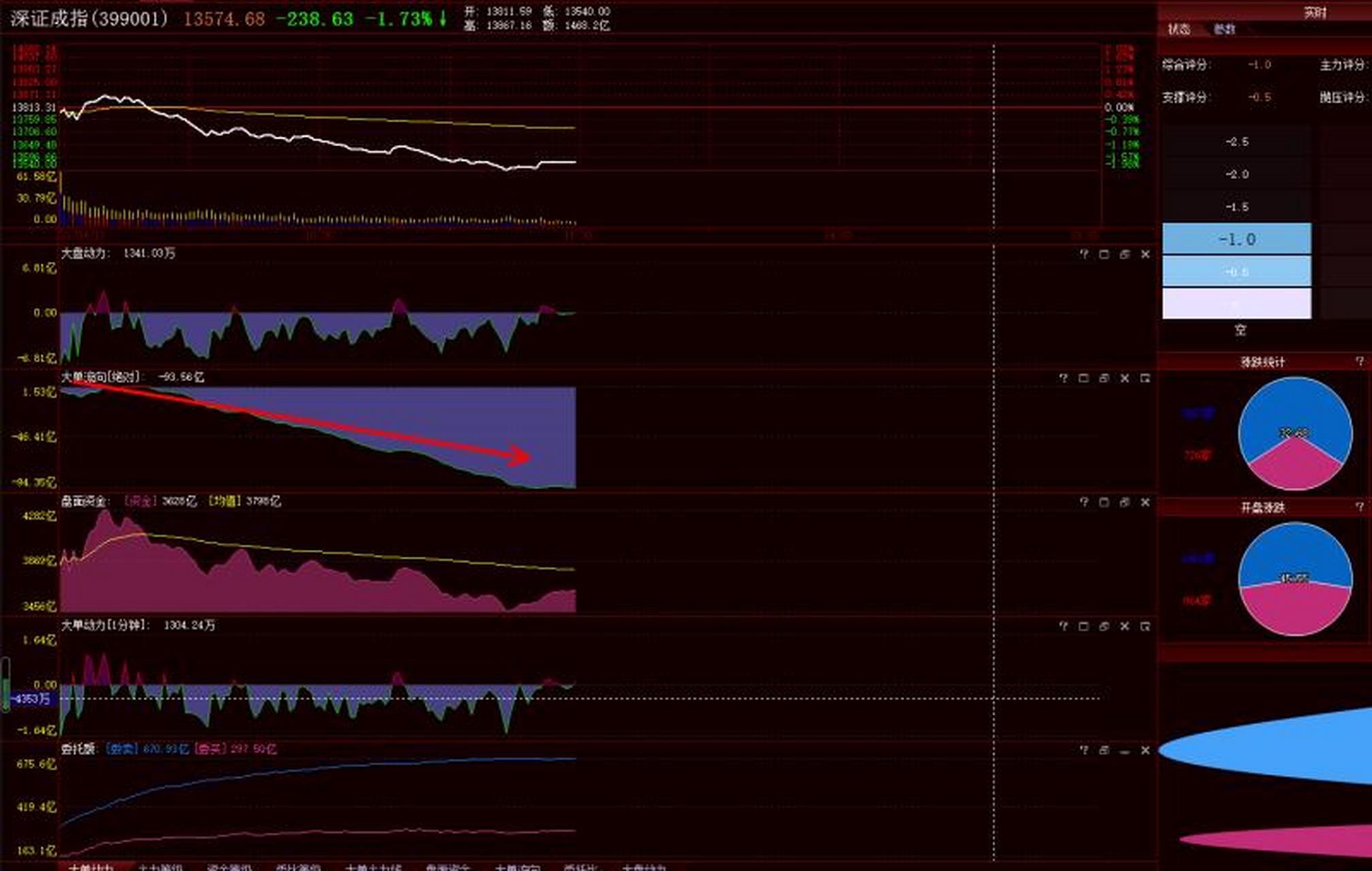The width and height of the screenshot is (1372, 871).
Task: Restore the 盘面资金 panel window
Action: [1124, 502]
